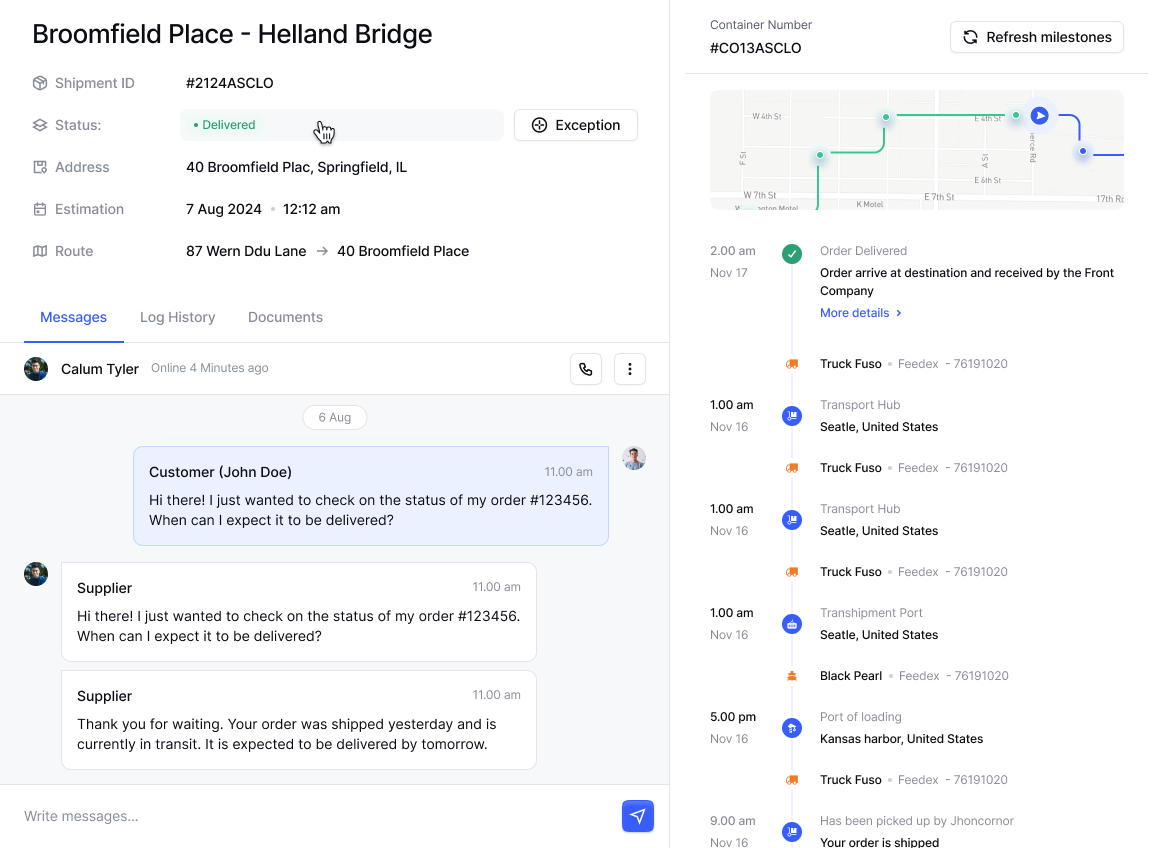The image size is (1164, 848).
Task: Click the Route map icon
Action: 40,251
